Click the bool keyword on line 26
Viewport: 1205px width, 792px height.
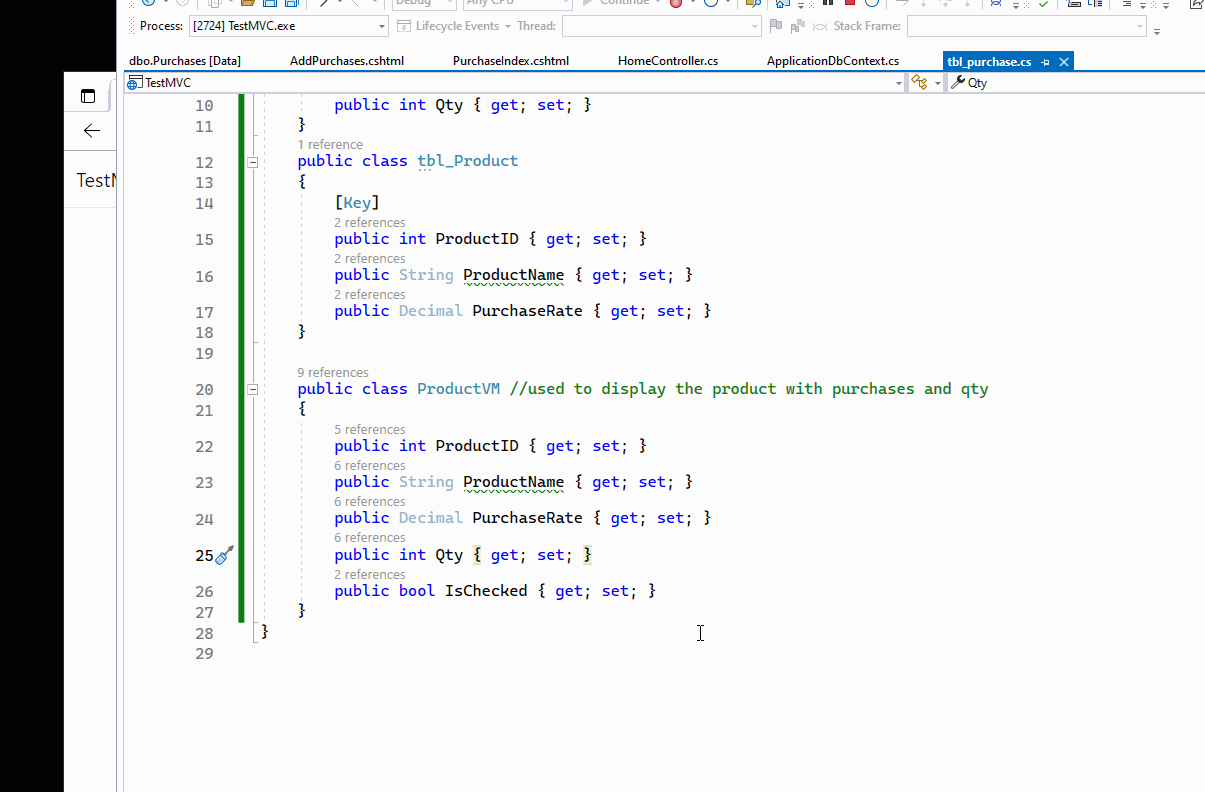[x=417, y=591]
